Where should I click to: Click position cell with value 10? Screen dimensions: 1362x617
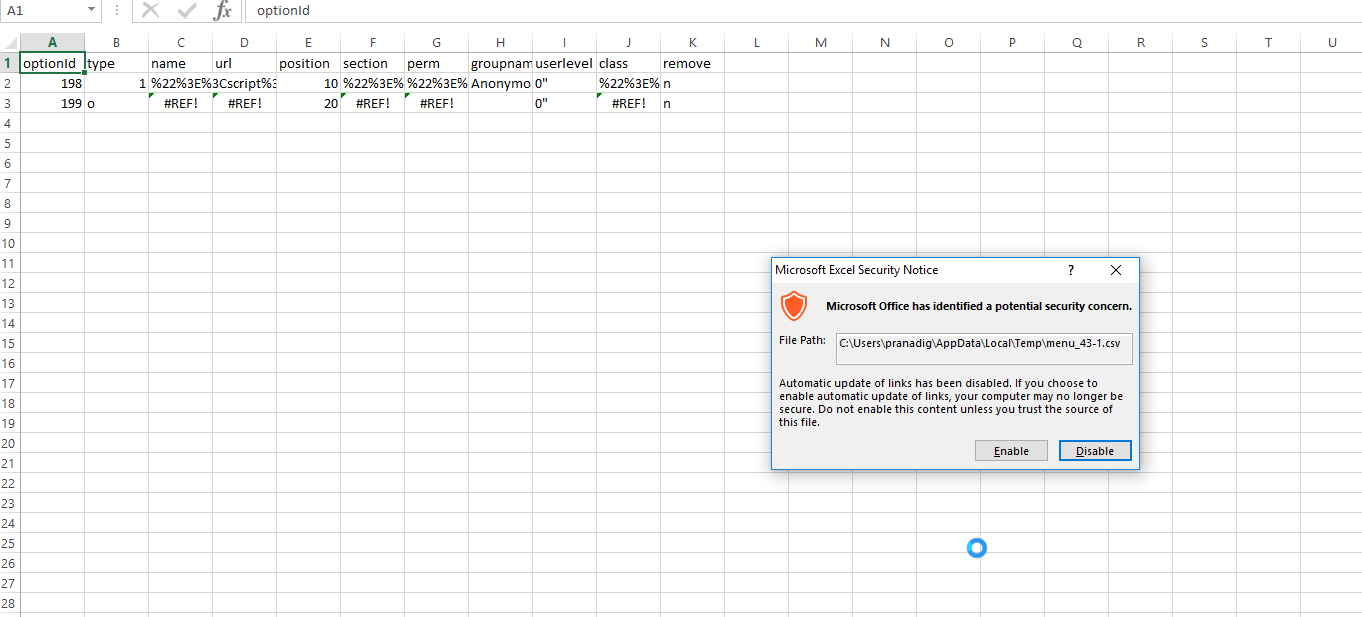click(308, 83)
